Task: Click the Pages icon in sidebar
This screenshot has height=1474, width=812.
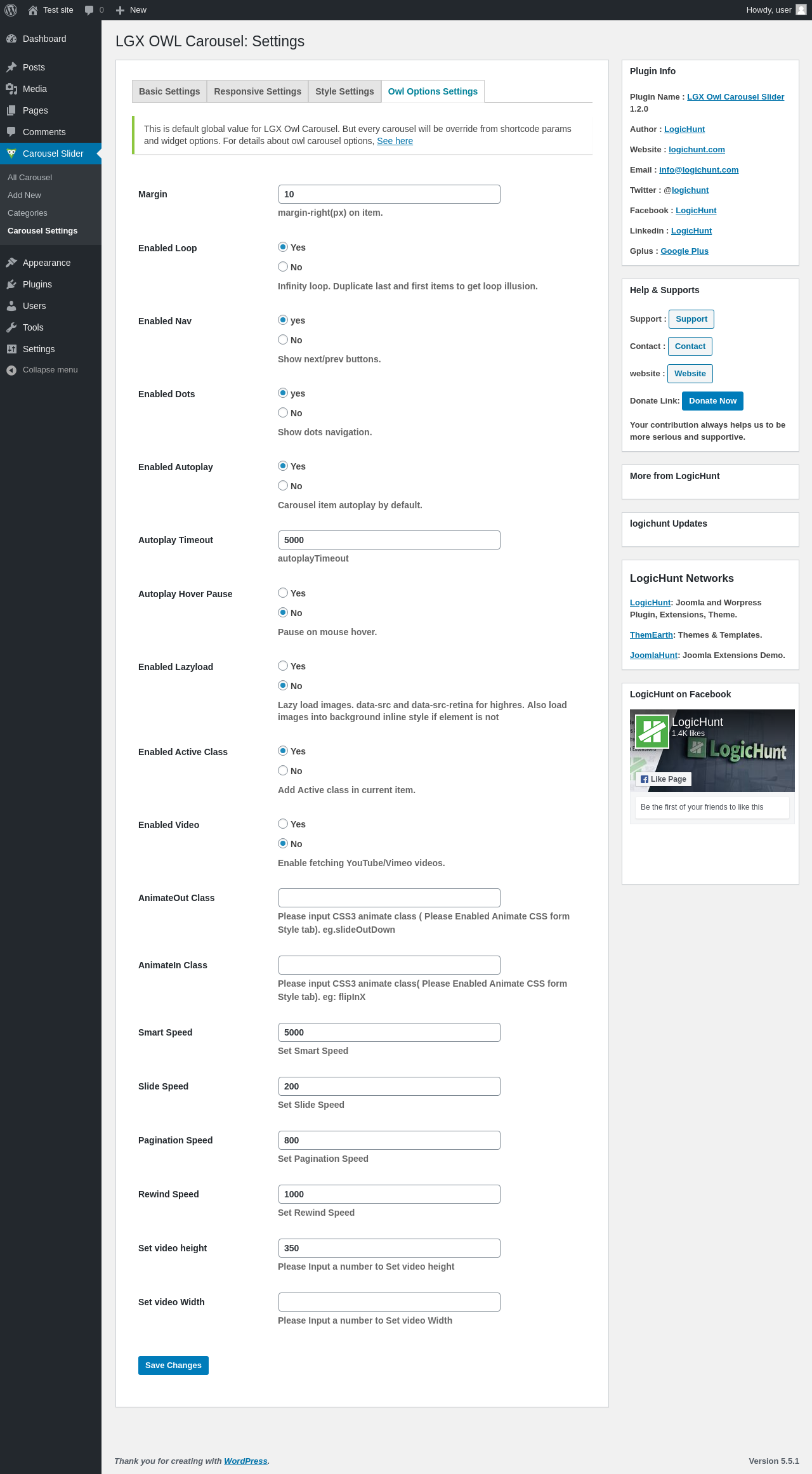Action: pyautogui.click(x=11, y=110)
